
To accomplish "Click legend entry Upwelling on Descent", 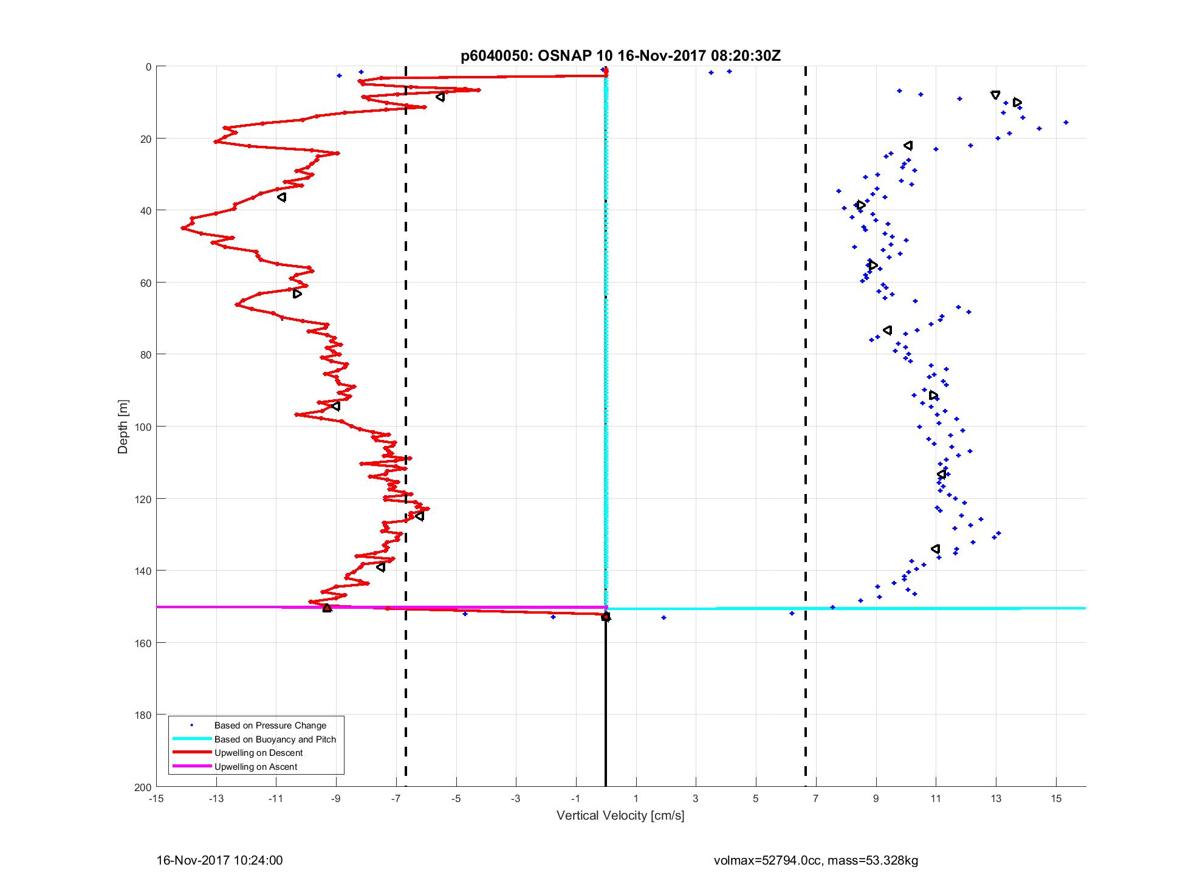I will (259, 752).
